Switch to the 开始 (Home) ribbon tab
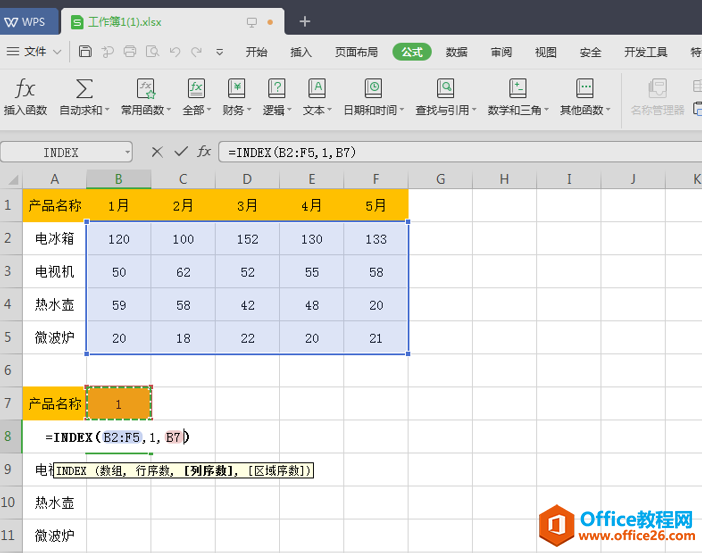 click(x=257, y=52)
